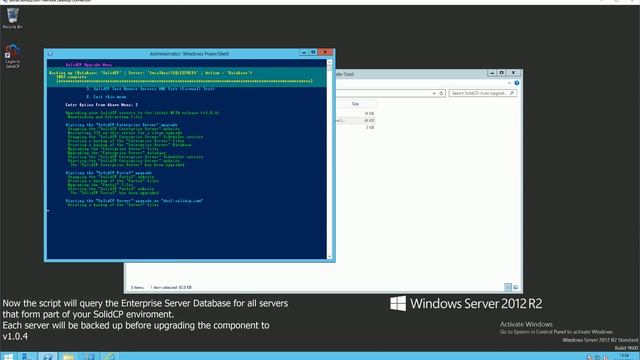
Task: Select the highlighted 40 KB file row in Explorer
Action: pyautogui.click(x=355, y=120)
